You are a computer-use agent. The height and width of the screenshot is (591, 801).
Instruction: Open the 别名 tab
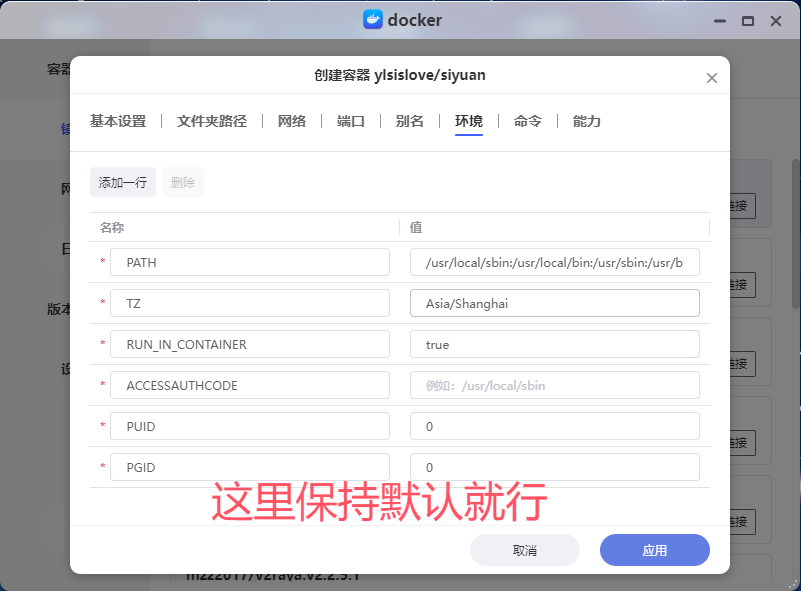point(410,121)
